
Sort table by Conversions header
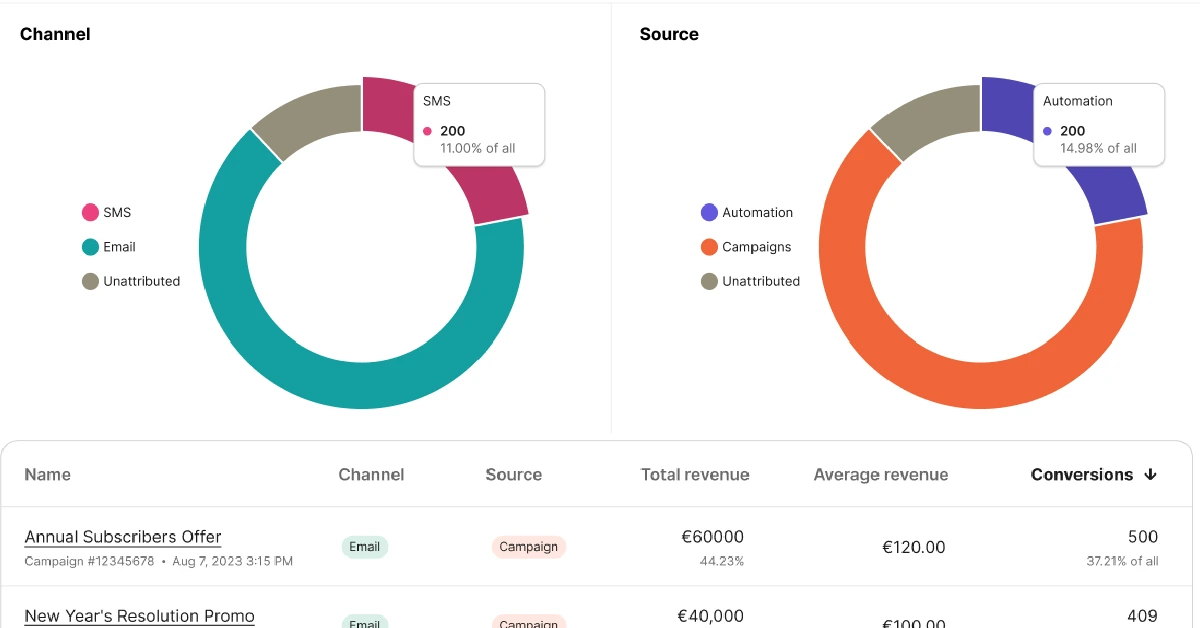(x=1082, y=475)
